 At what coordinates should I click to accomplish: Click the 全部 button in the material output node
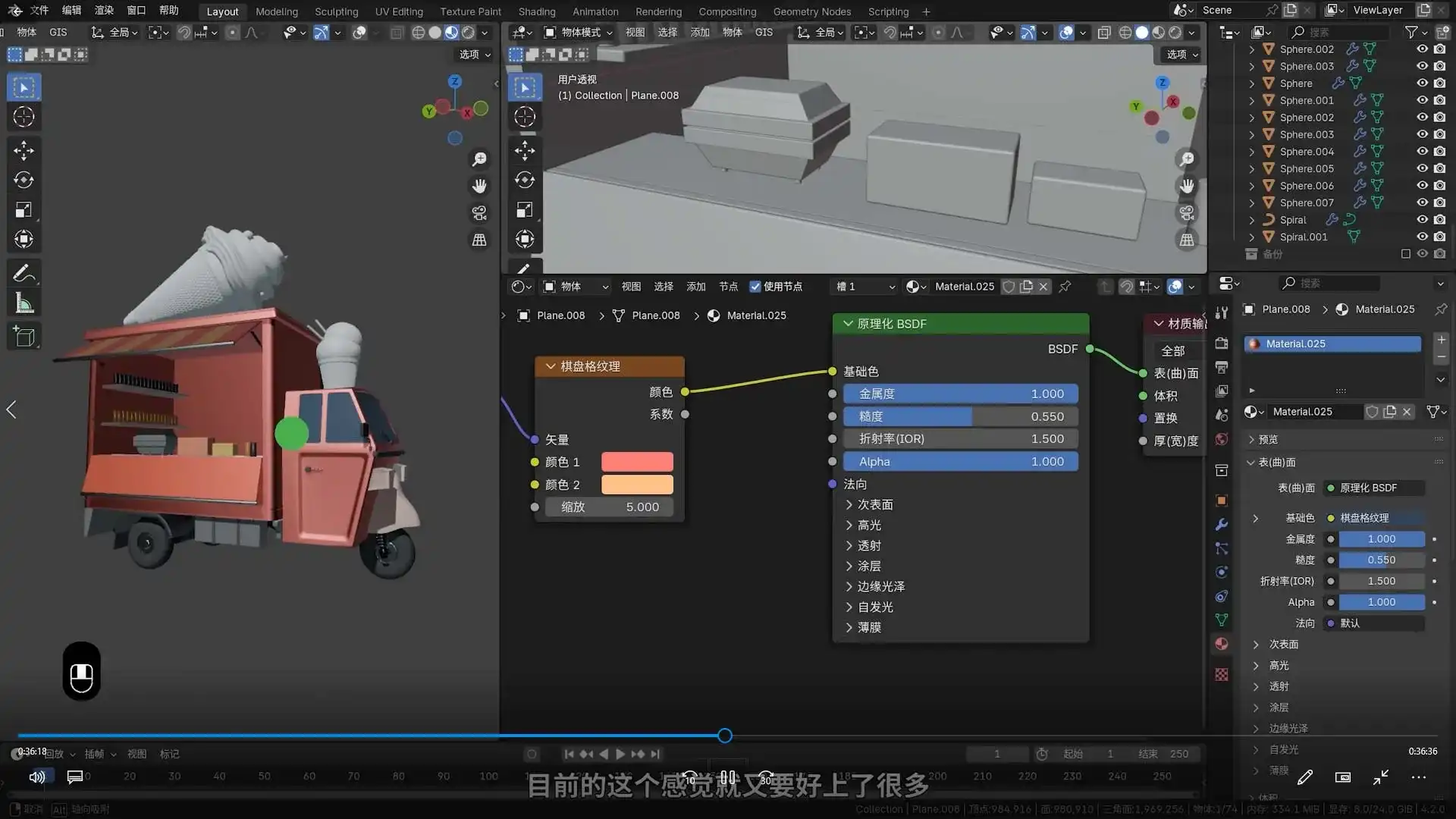coord(1173,350)
